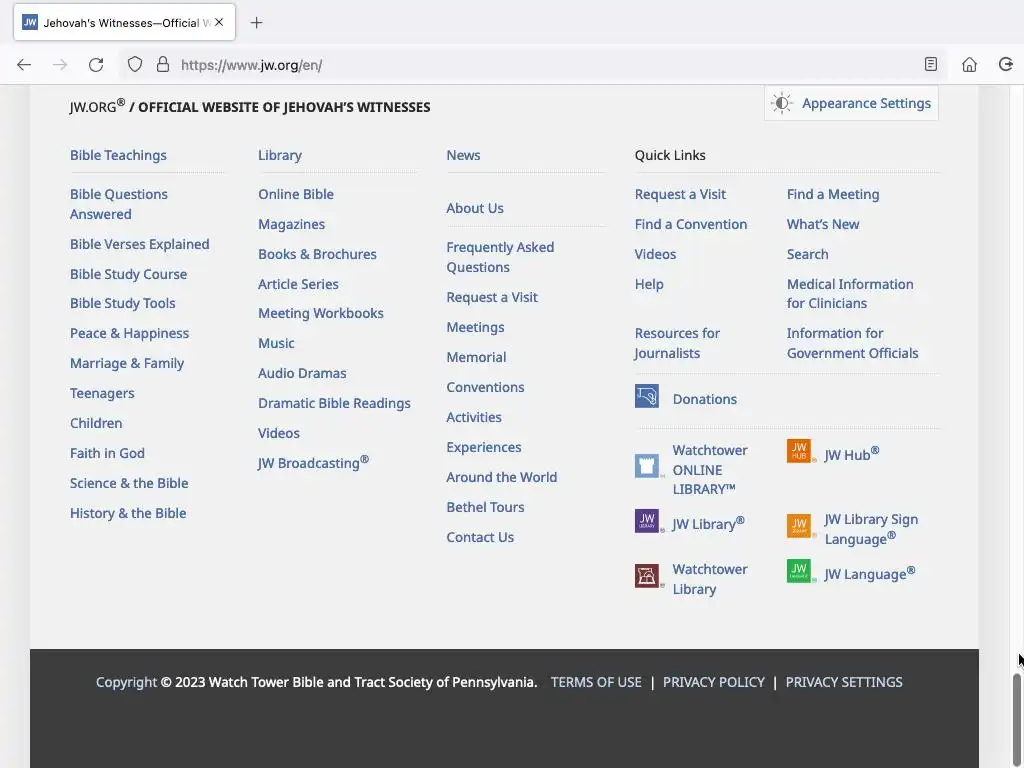Open JW Broadcasting link
The height and width of the screenshot is (768, 1024).
(x=313, y=462)
